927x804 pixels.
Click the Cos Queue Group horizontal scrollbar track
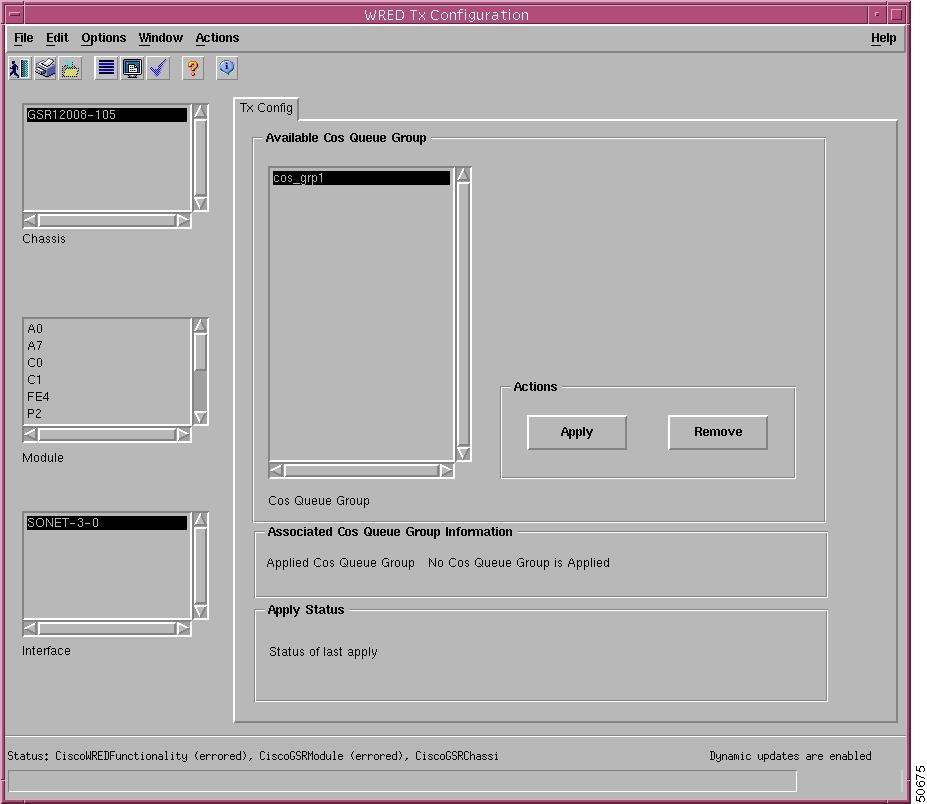click(361, 471)
